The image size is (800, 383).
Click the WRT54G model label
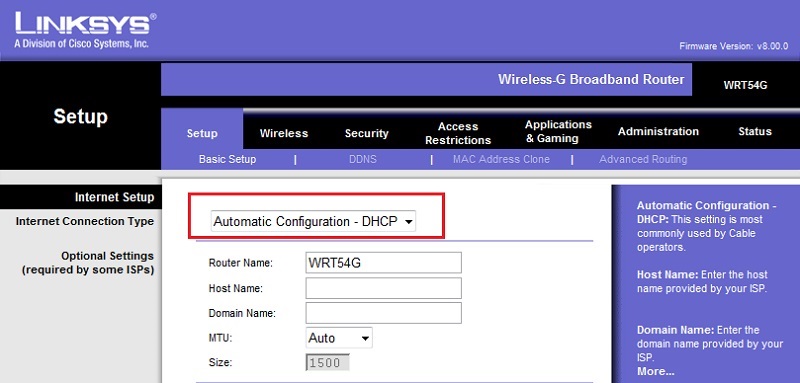[745, 85]
